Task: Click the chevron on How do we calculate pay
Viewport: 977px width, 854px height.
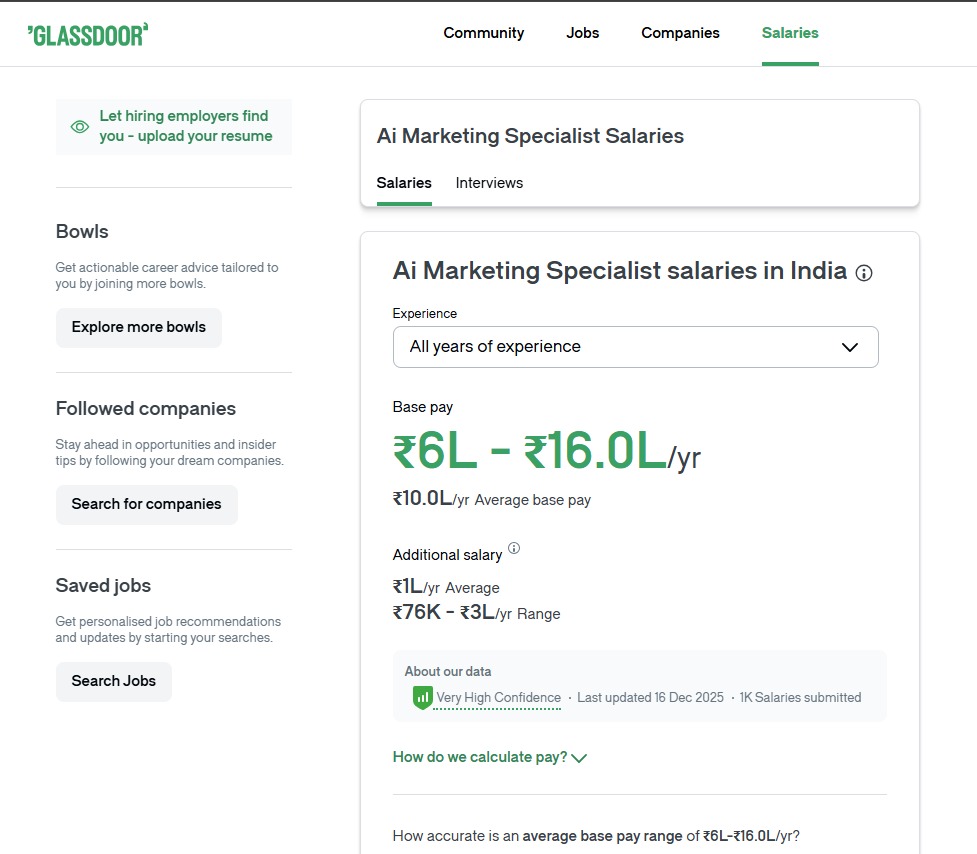Action: tap(580, 758)
